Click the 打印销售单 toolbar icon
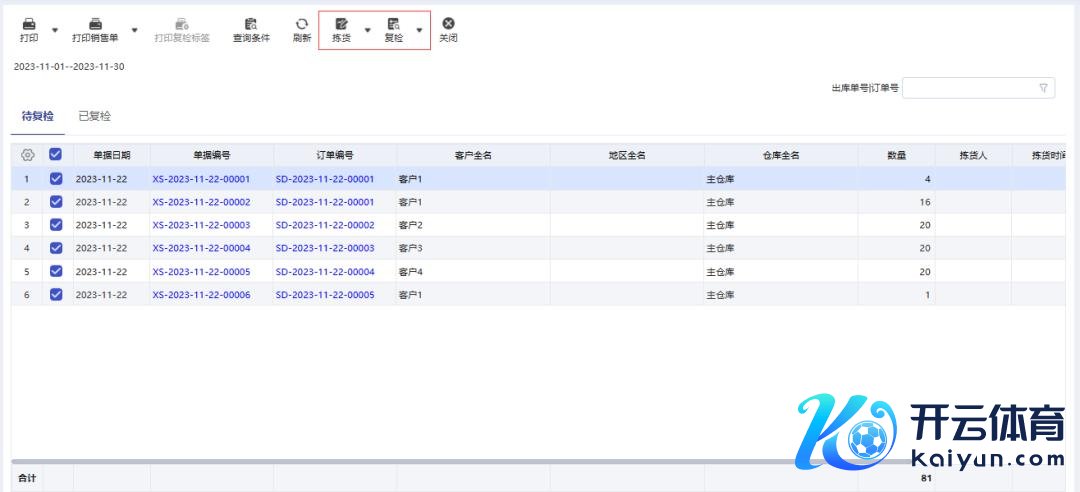This screenshot has width=1080, height=492. click(95, 24)
